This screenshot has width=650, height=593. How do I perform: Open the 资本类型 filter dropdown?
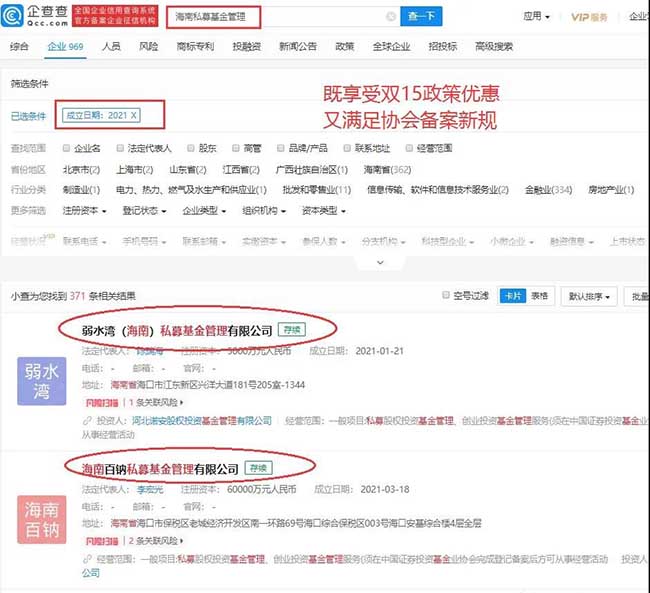323,211
